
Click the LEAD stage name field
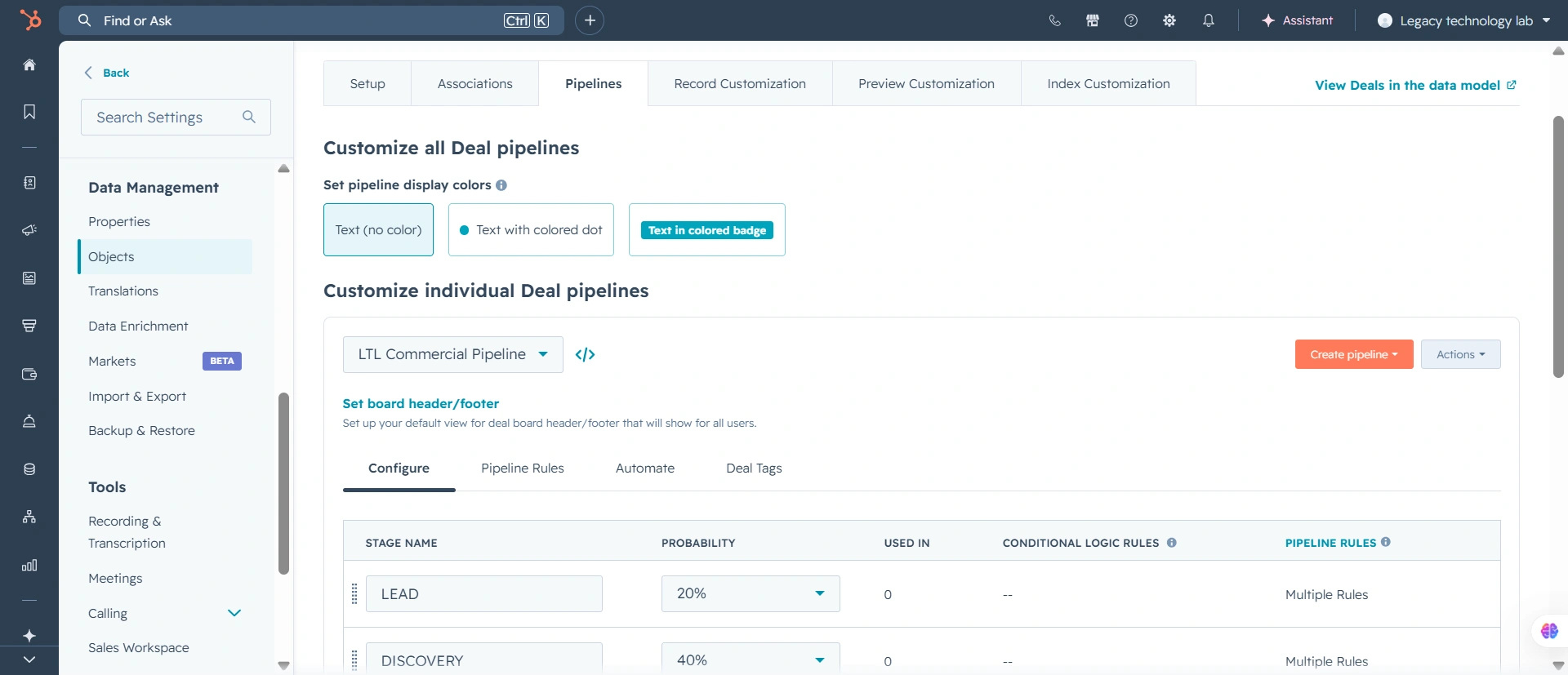click(484, 593)
